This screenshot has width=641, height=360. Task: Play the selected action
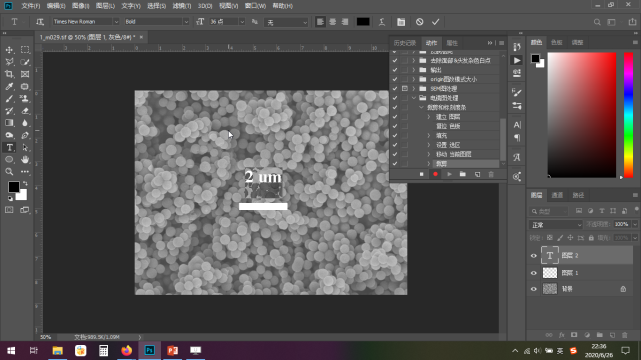(449, 174)
